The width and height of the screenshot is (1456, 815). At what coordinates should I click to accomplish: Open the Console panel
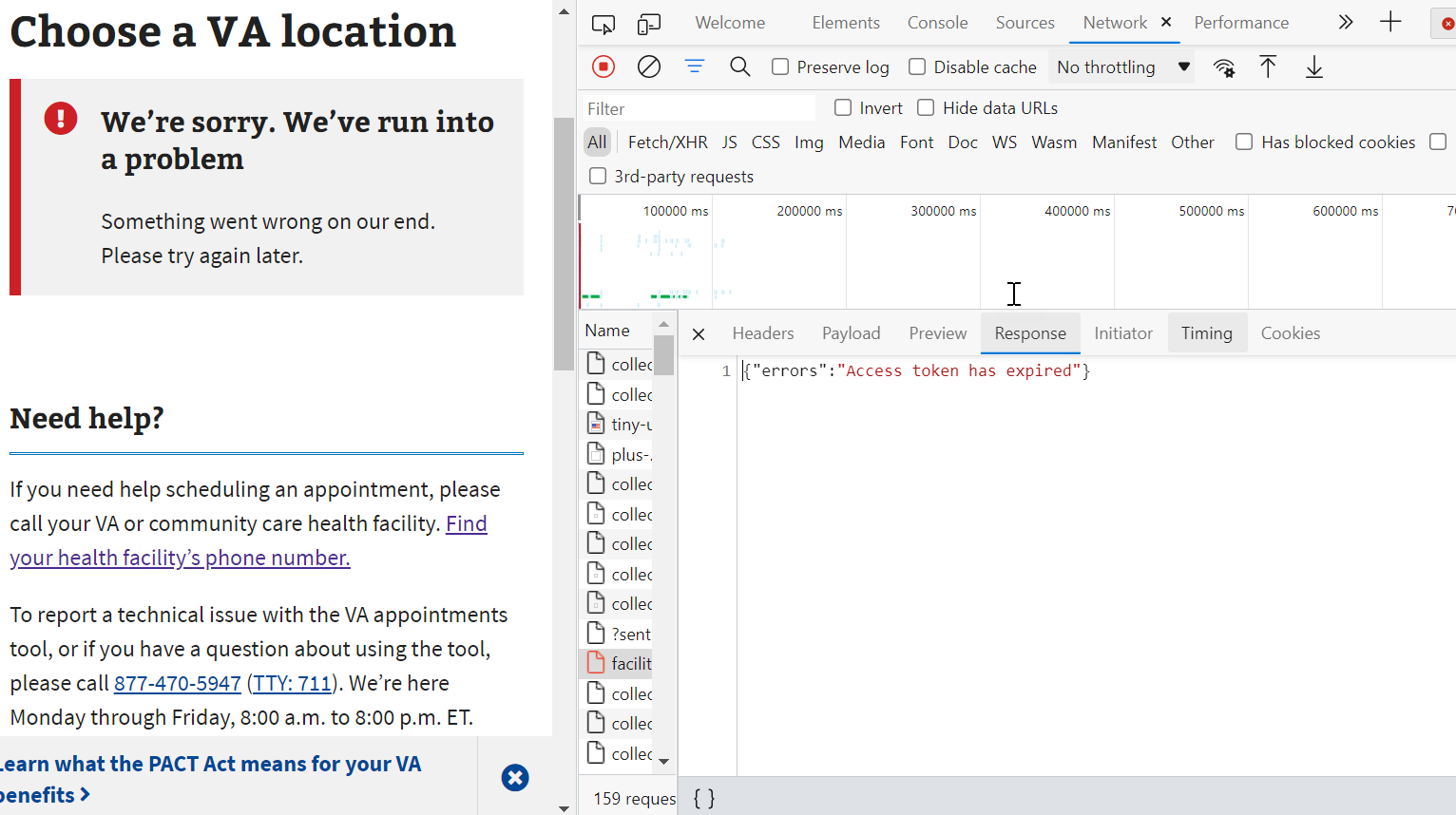937,22
